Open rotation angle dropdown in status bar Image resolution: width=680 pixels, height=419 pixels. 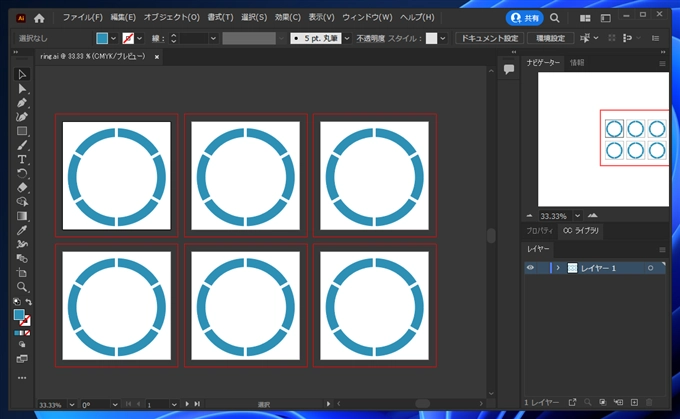pyautogui.click(x=114, y=404)
